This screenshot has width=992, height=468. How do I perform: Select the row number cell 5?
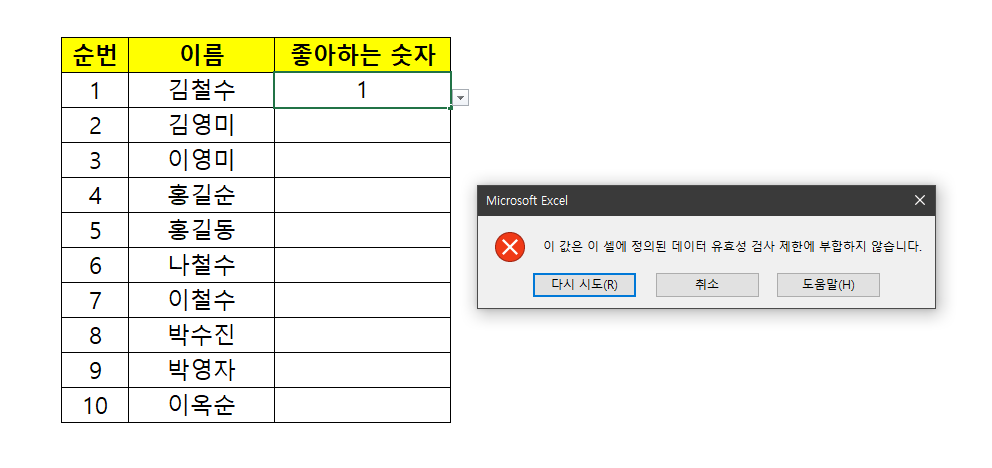click(95, 230)
